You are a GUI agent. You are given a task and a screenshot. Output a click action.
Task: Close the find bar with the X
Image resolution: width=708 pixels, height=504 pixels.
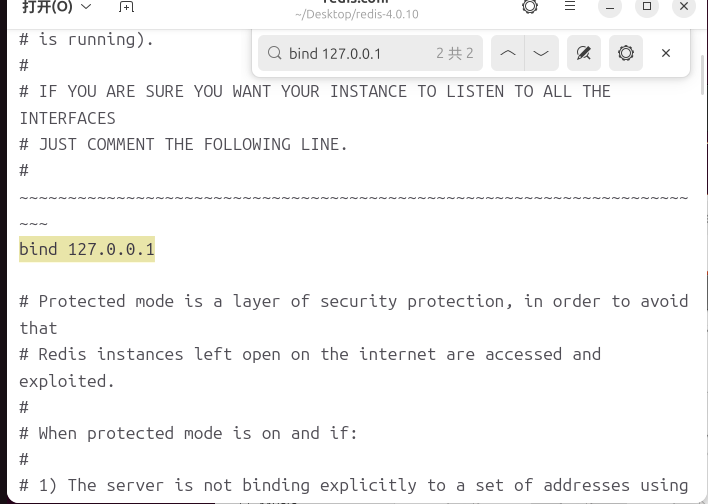click(666, 53)
